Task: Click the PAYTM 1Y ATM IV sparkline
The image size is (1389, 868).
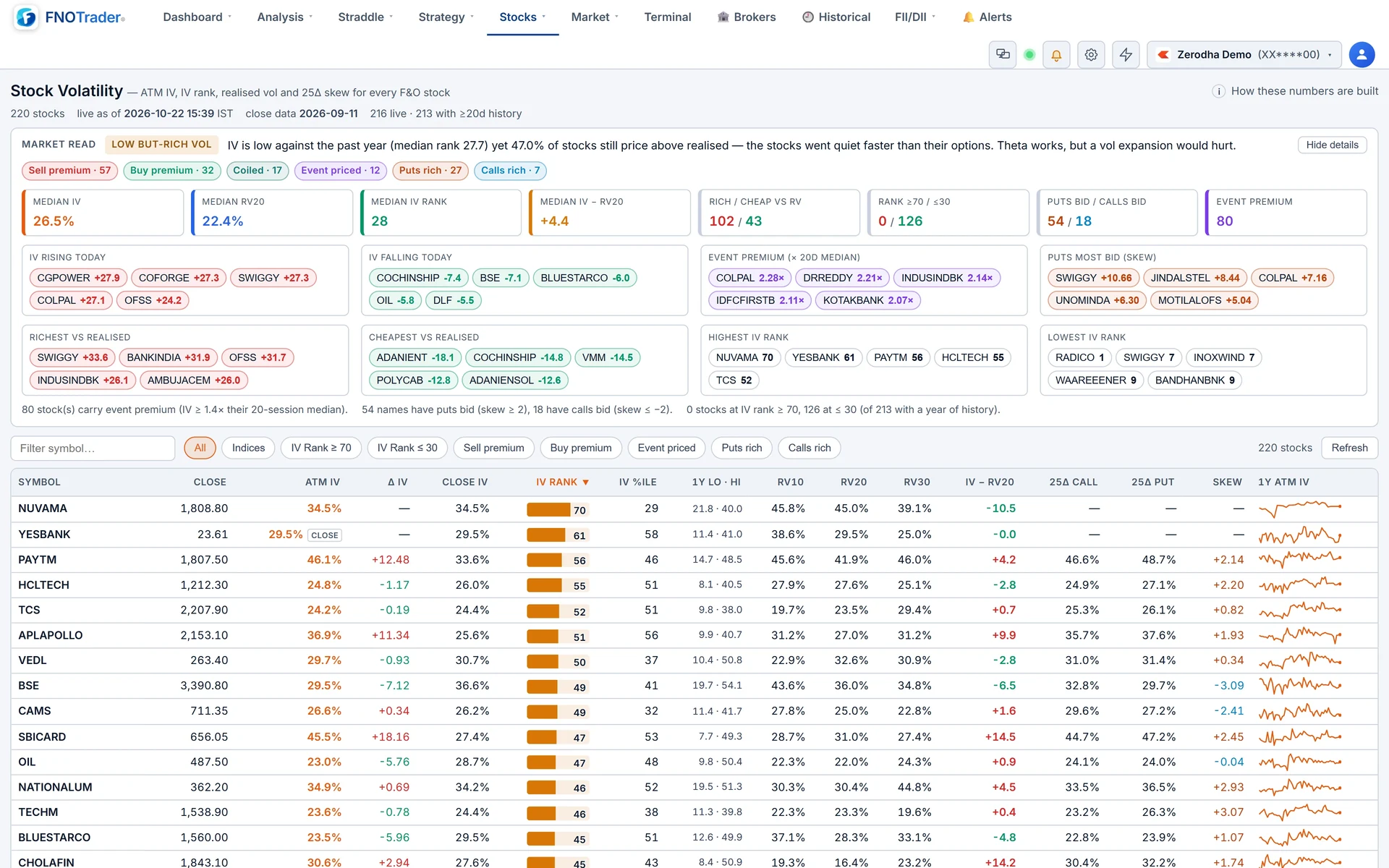Action: [1300, 559]
